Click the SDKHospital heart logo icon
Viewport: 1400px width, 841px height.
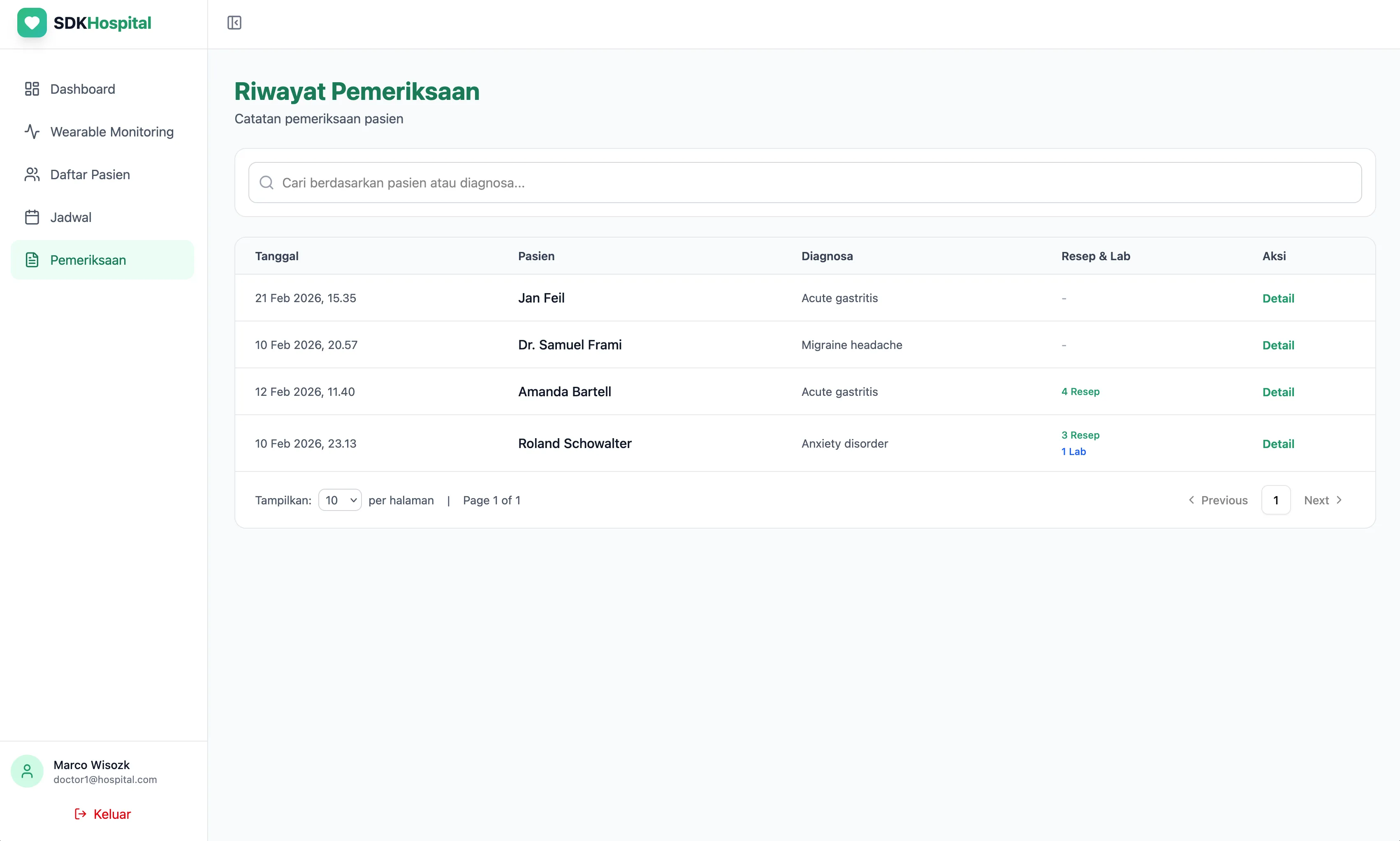click(x=32, y=23)
